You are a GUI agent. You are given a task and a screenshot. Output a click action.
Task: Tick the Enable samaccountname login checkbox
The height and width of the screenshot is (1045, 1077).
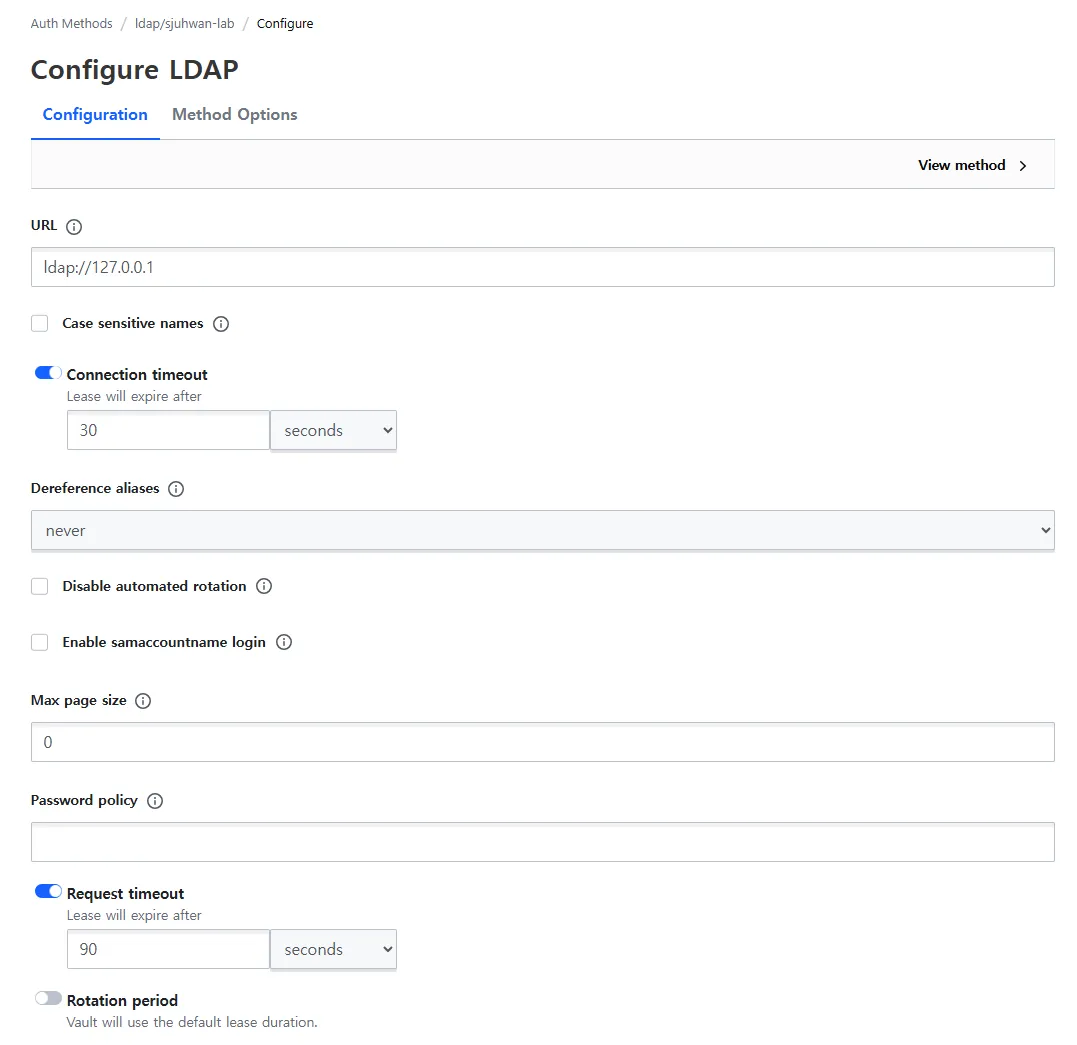tap(40, 643)
